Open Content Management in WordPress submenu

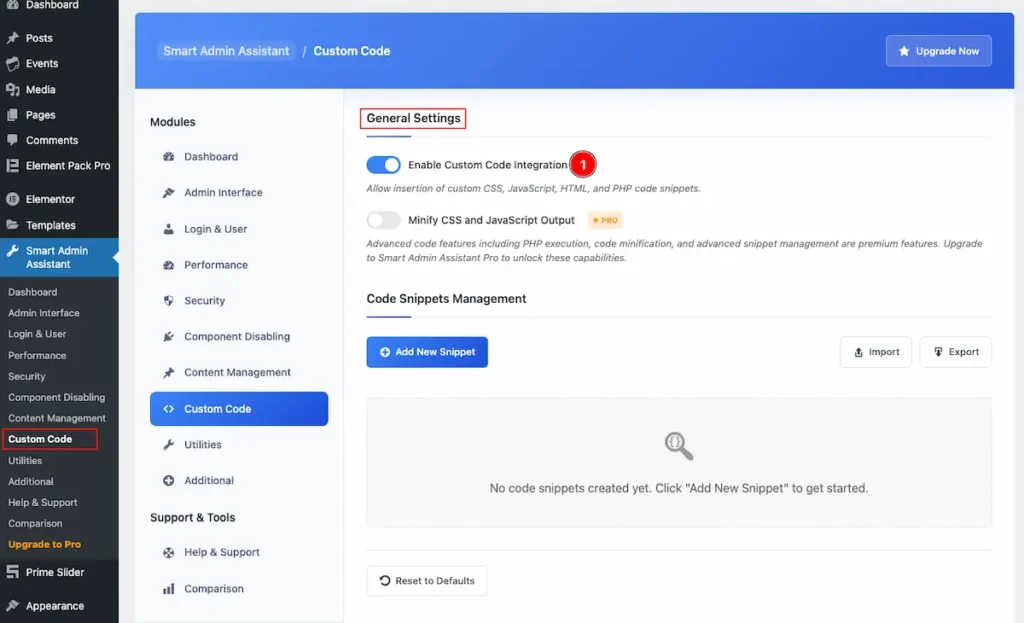pyautogui.click(x=57, y=418)
